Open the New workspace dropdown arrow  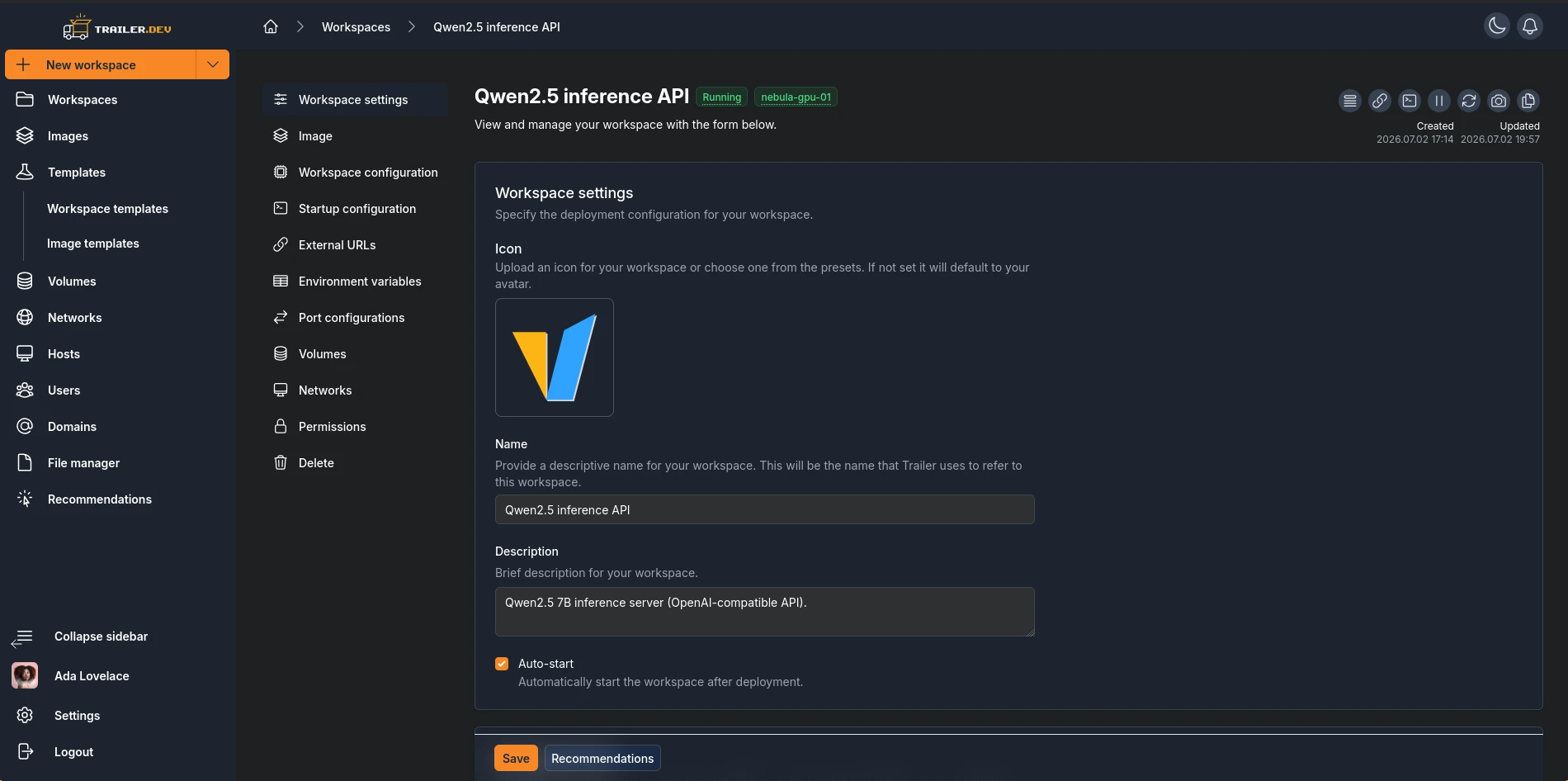pos(213,64)
